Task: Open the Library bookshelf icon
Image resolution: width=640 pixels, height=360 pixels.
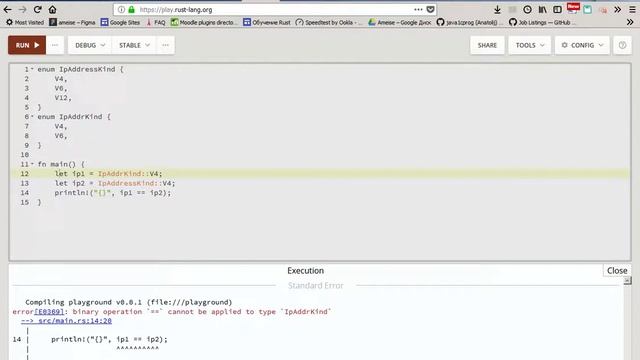Action: (542, 9)
